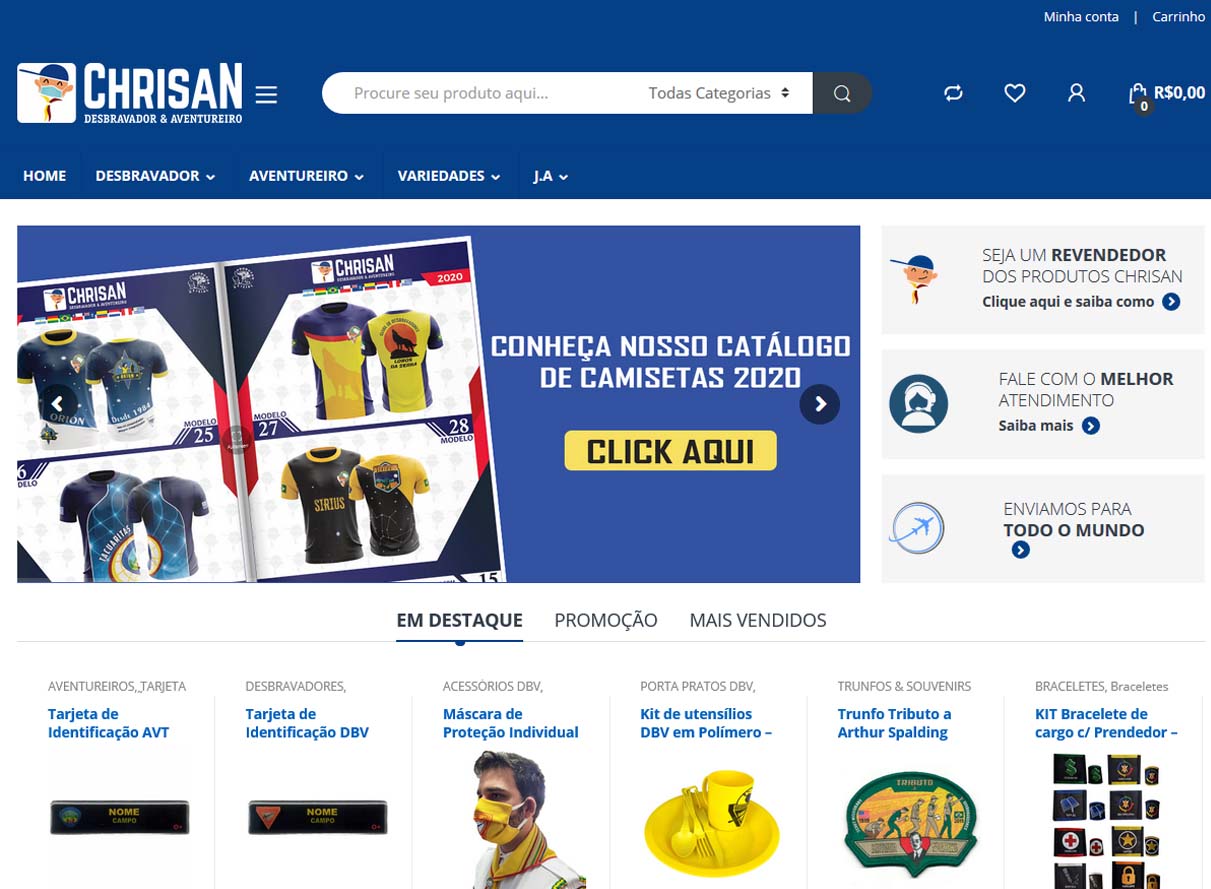Open 'Carrinho' link at top
The image size is (1211, 889).
click(x=1178, y=17)
